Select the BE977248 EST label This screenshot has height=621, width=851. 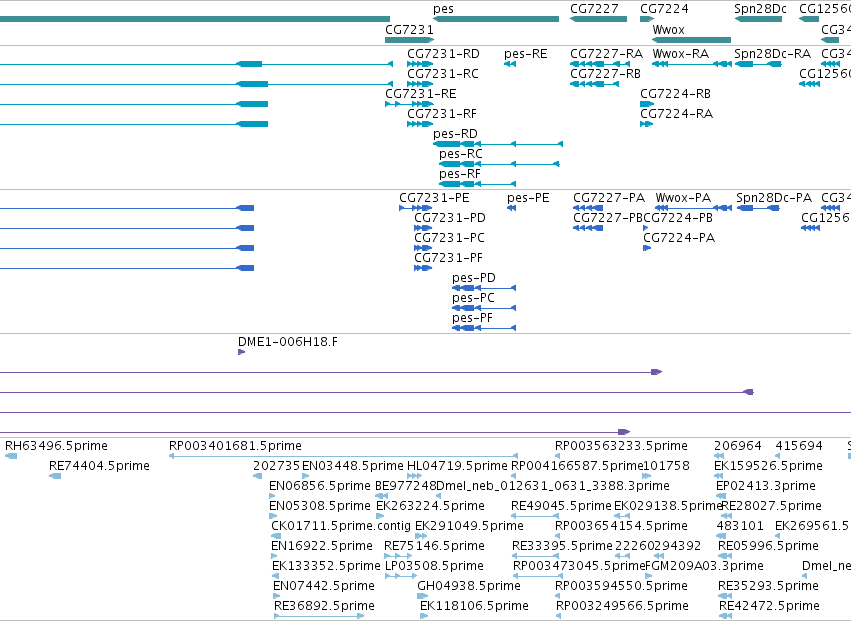point(406,486)
